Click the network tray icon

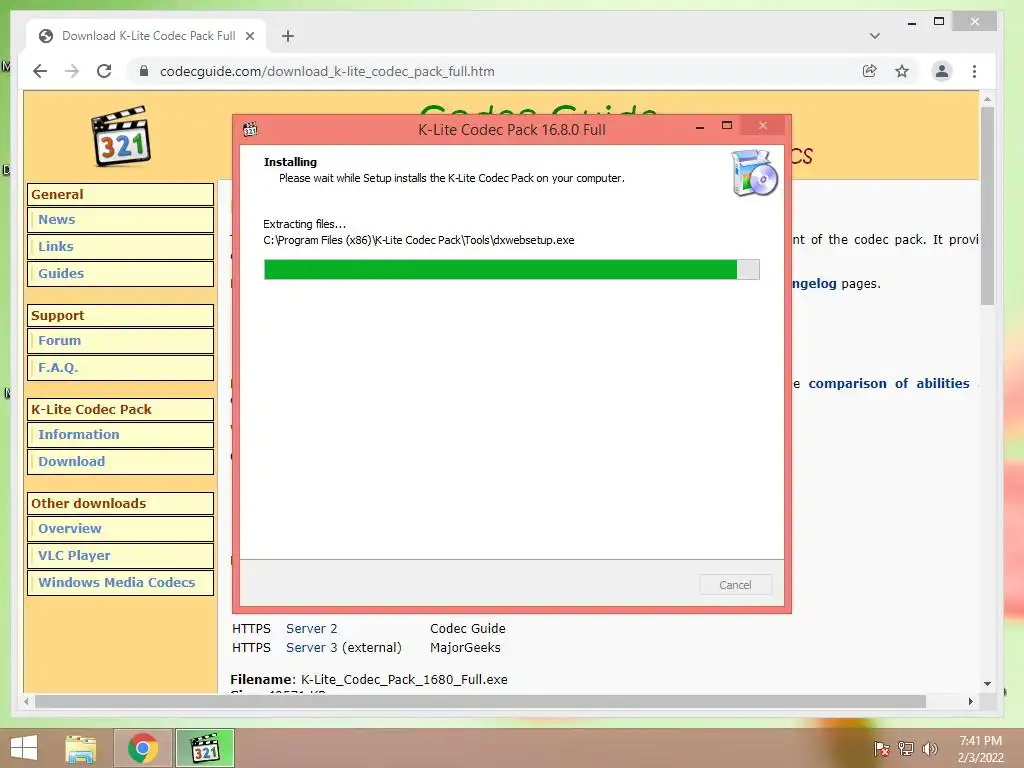[906, 748]
